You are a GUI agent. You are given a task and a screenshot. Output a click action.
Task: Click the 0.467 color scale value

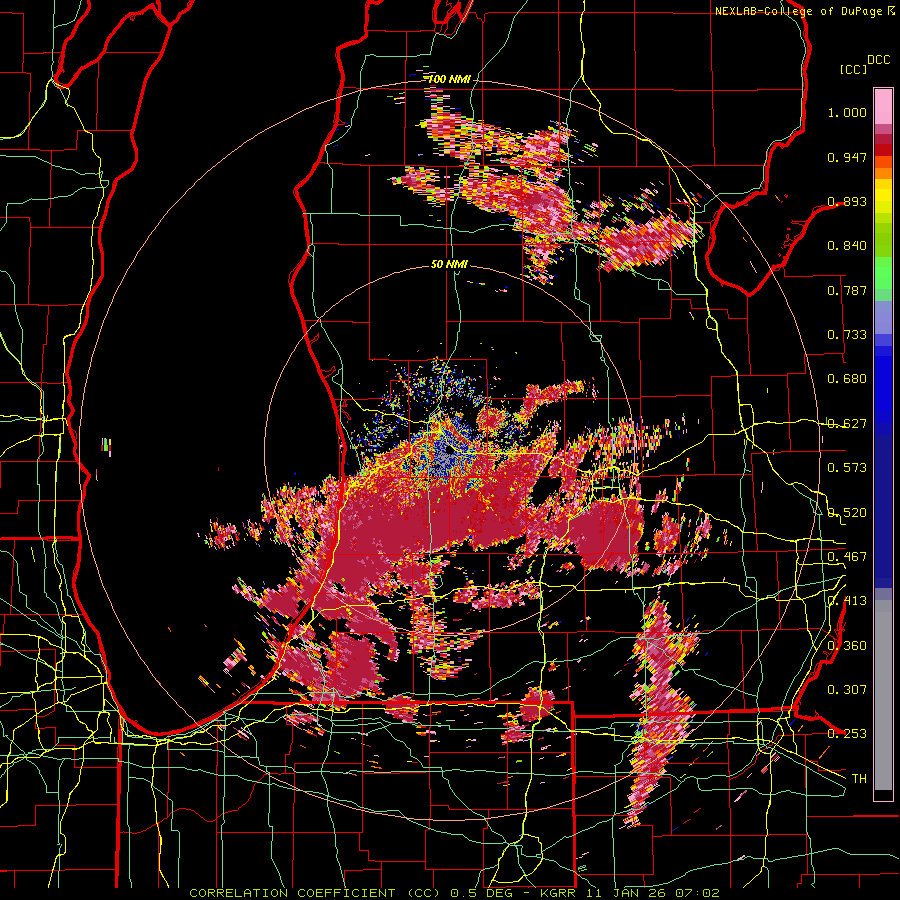(x=847, y=557)
